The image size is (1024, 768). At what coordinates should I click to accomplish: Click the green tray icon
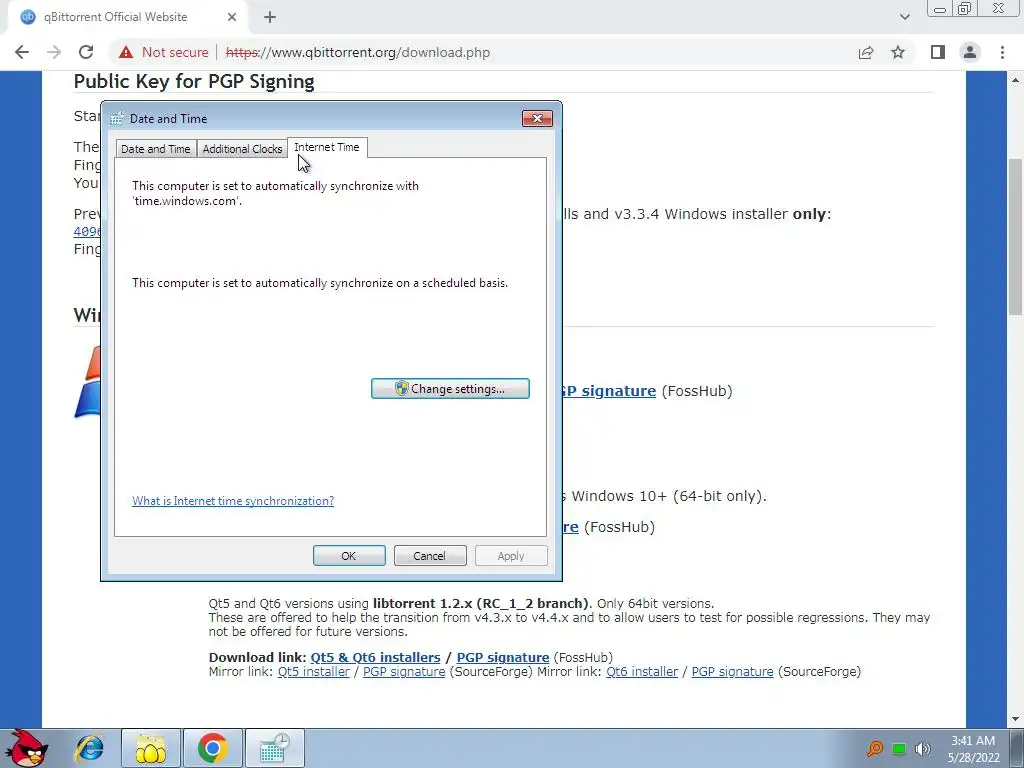(x=899, y=749)
